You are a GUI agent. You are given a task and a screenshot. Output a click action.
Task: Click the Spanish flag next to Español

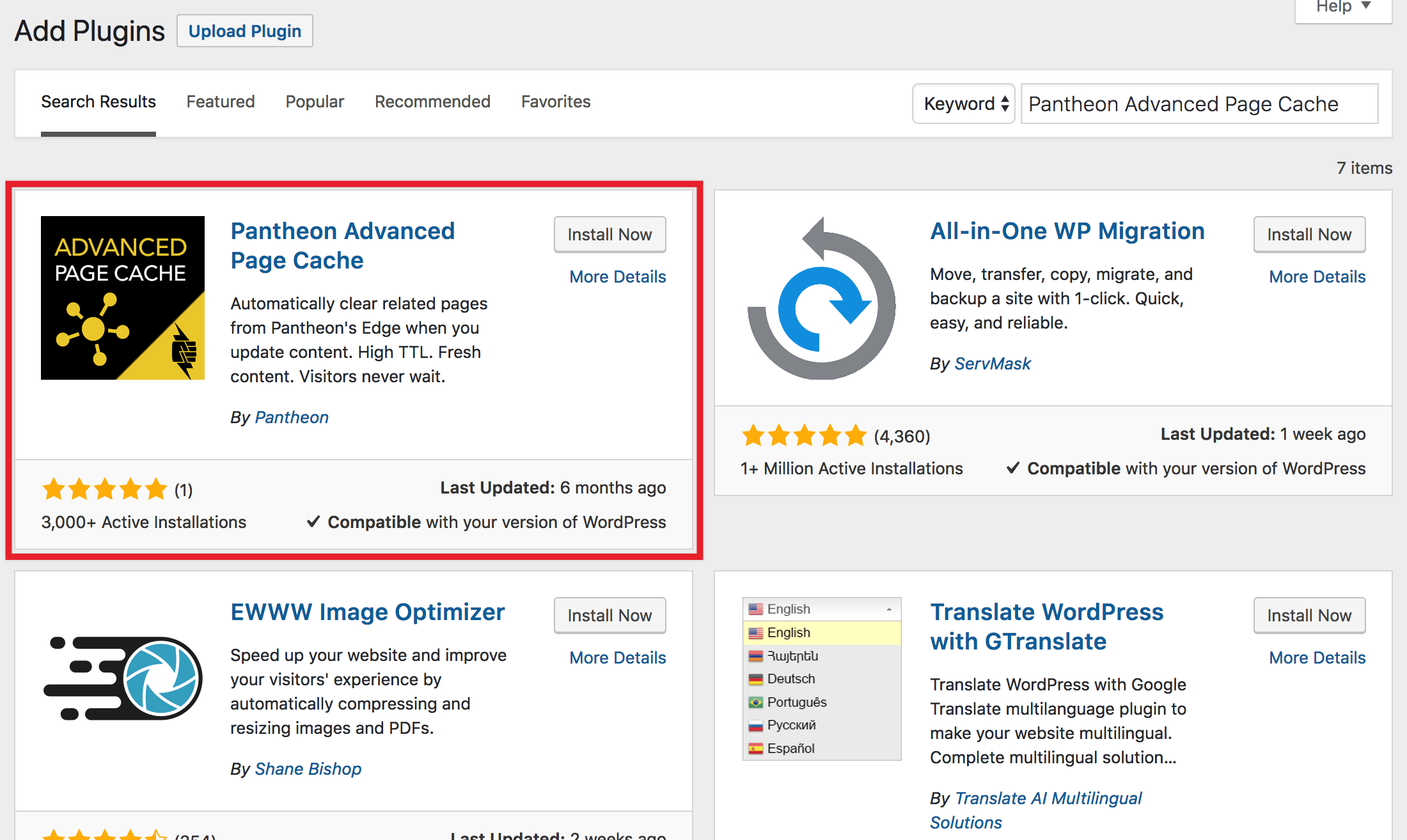click(755, 748)
